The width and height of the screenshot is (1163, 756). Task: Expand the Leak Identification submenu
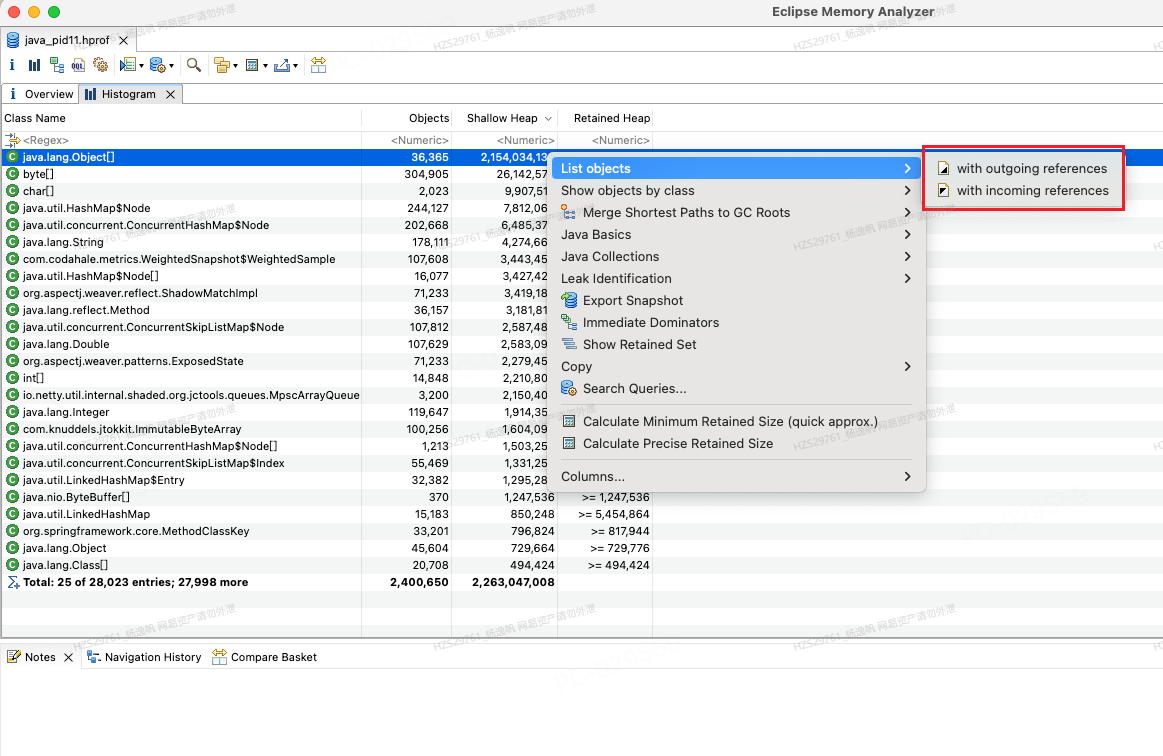click(737, 278)
